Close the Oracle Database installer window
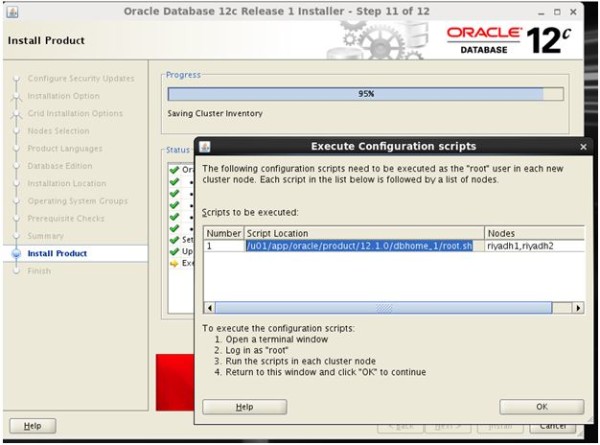 pos(573,12)
